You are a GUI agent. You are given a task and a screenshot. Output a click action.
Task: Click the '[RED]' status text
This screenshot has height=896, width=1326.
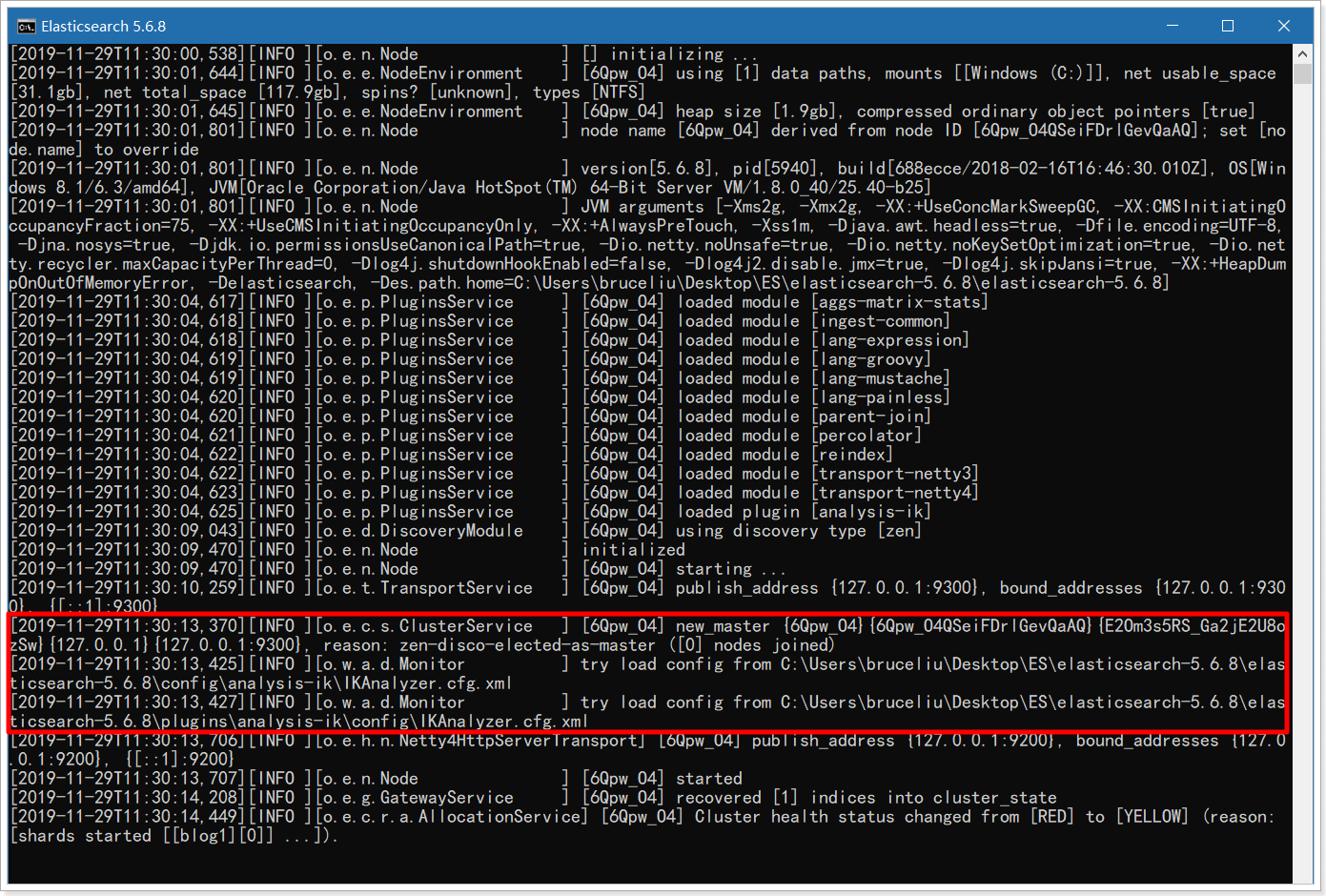1052,817
